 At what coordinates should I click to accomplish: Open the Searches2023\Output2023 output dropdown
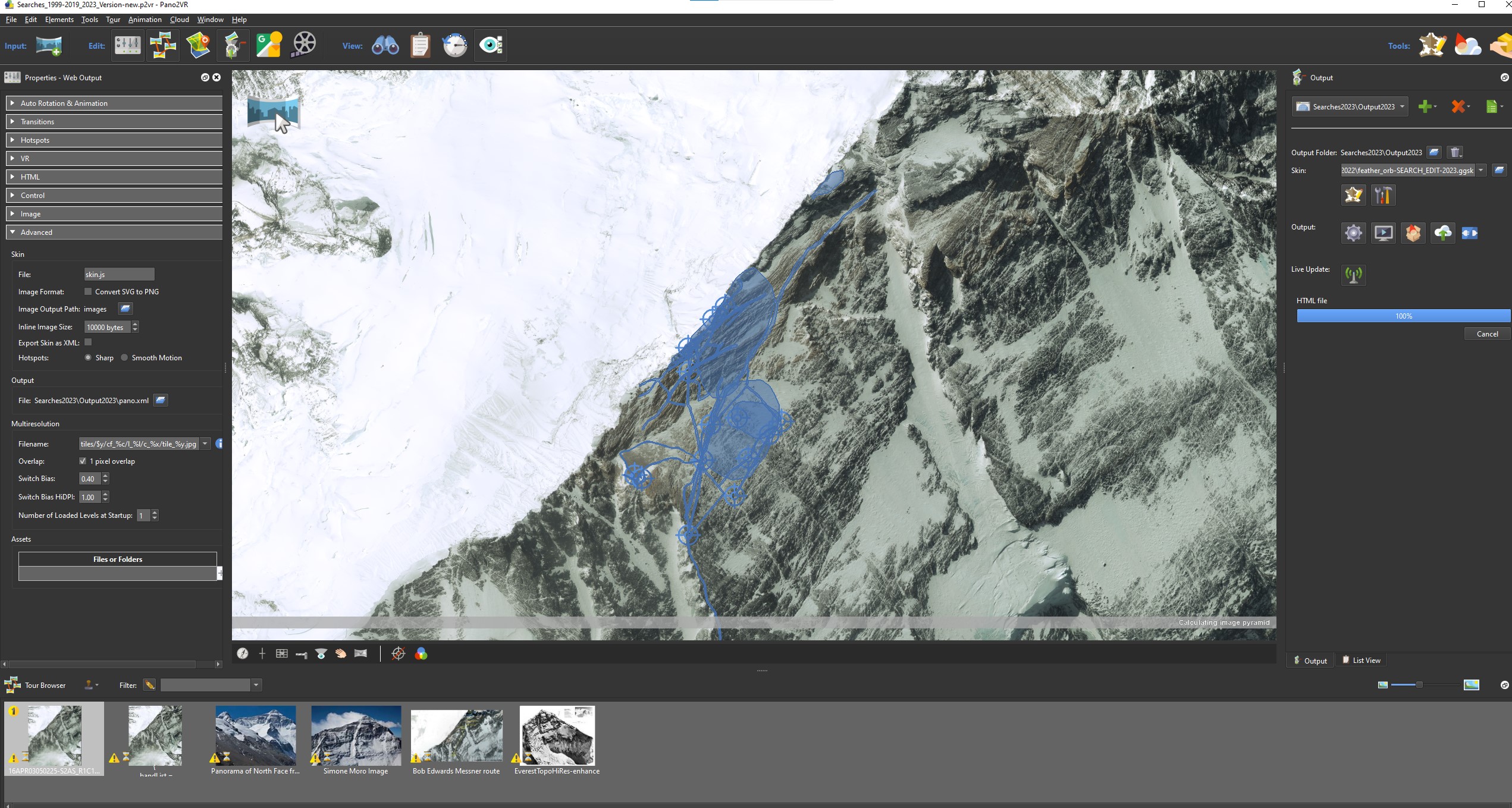(1350, 106)
